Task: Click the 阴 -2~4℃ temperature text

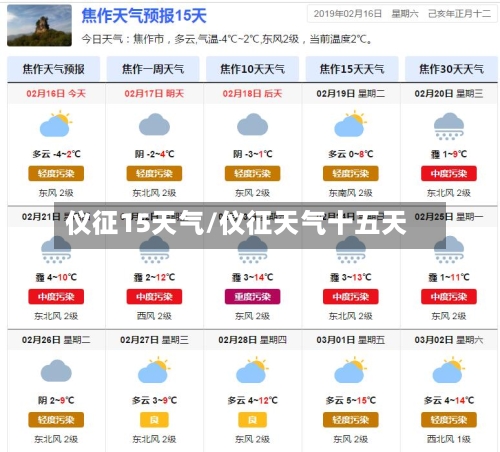Action: 154,154
